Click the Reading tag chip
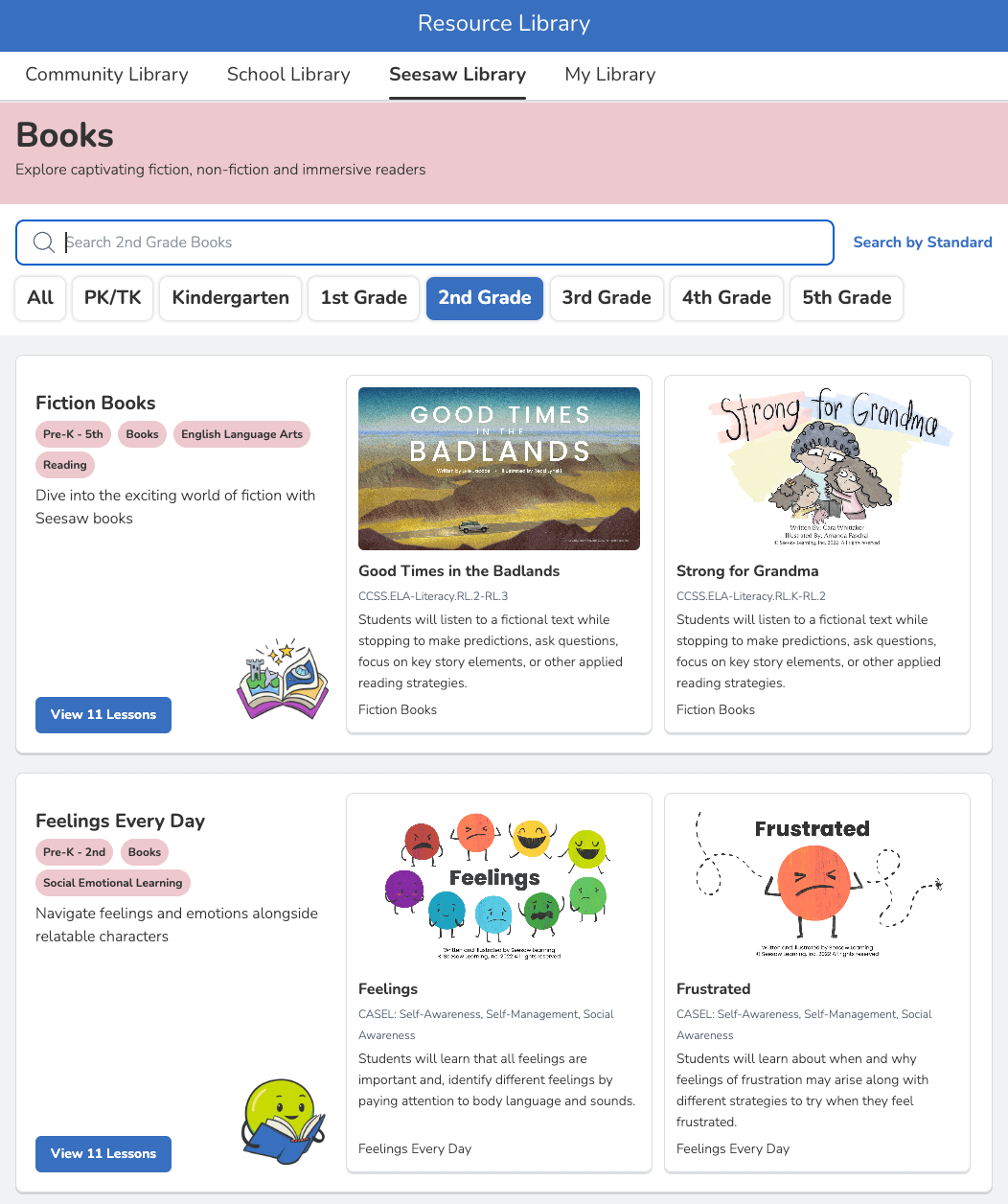Image resolution: width=1008 pixels, height=1204 pixels. click(64, 465)
